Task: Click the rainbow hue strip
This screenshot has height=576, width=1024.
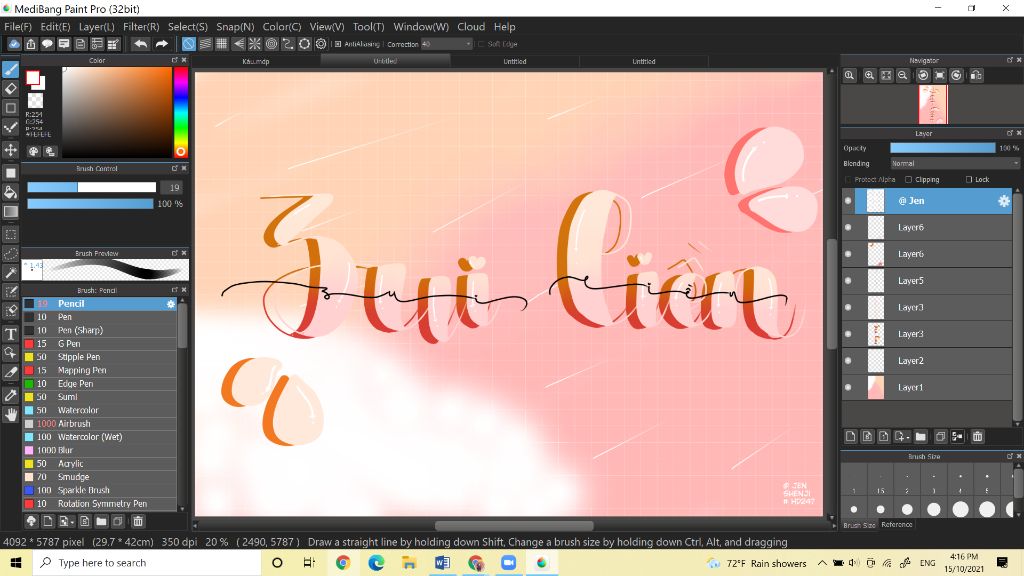Action: 180,112
